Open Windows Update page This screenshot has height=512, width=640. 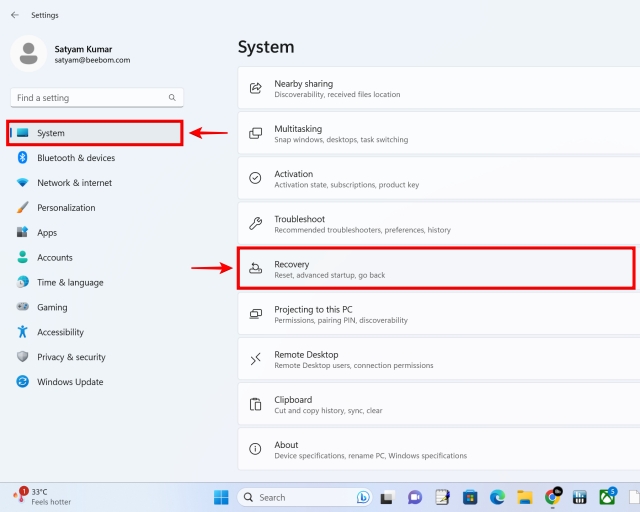point(95,382)
